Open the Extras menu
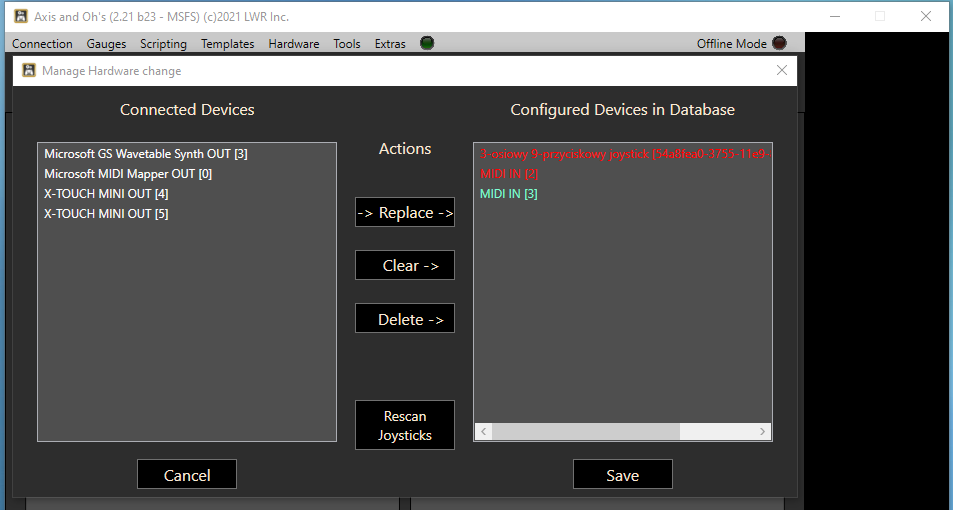The image size is (953, 510). pos(390,44)
